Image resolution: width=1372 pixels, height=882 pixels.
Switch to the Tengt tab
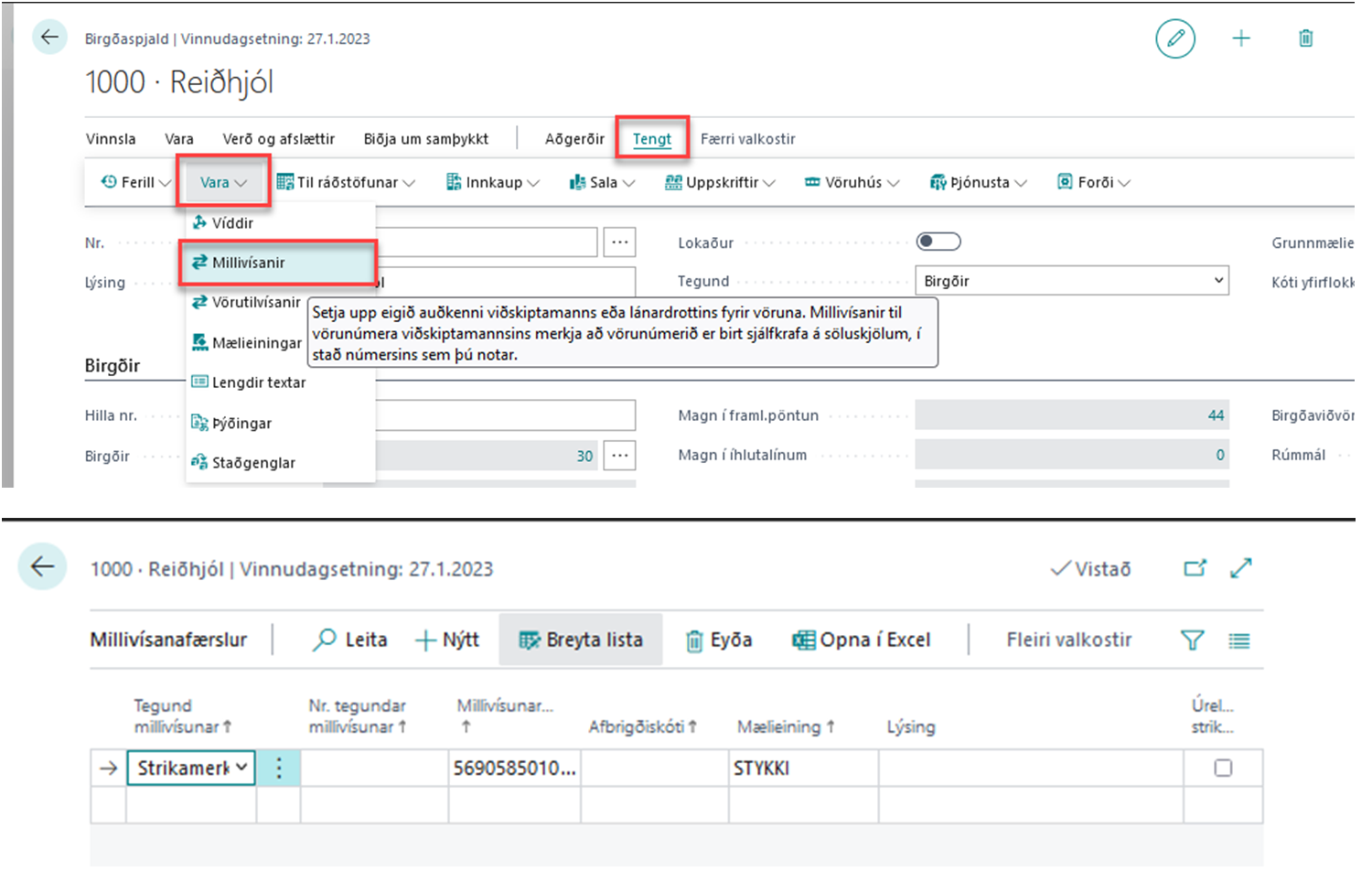tap(651, 139)
